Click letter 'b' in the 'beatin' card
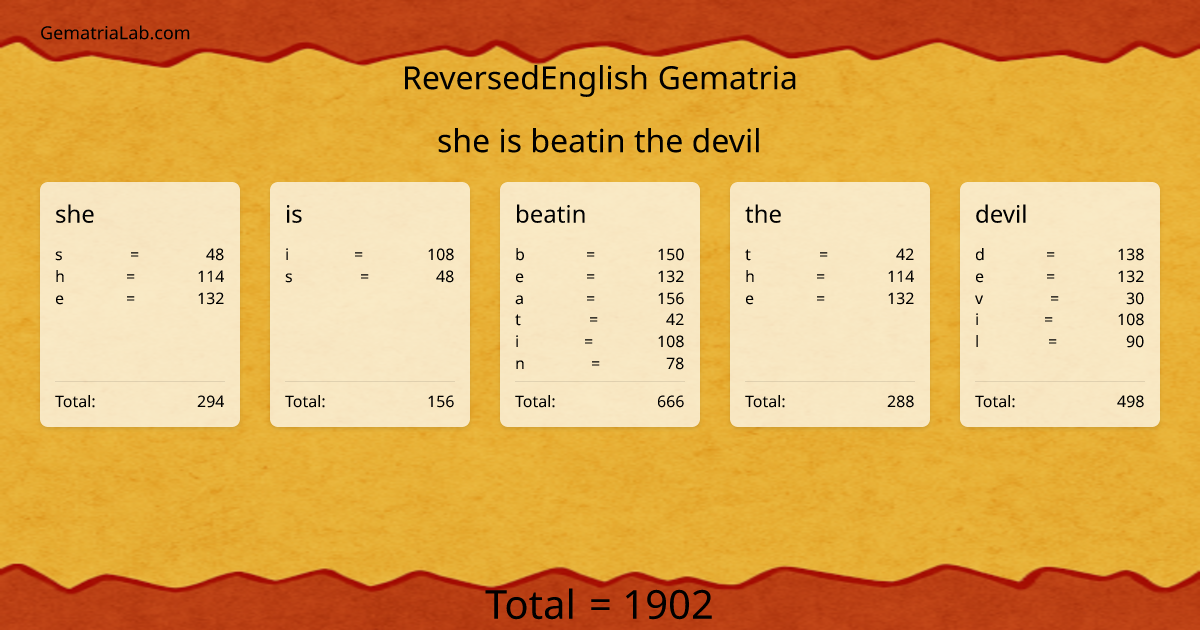Viewport: 1200px width, 630px height. click(520, 255)
